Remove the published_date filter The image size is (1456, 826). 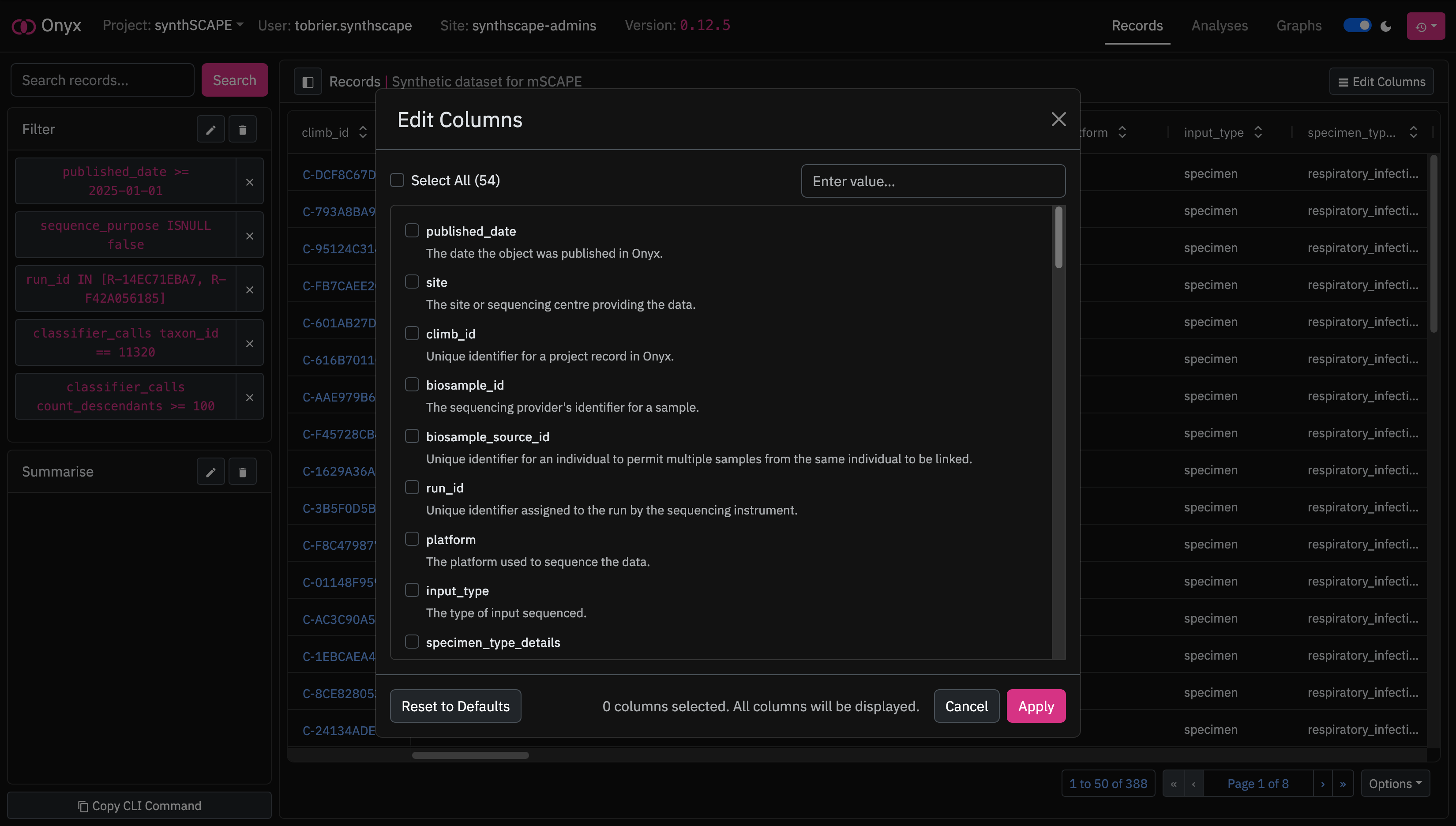pos(250,181)
